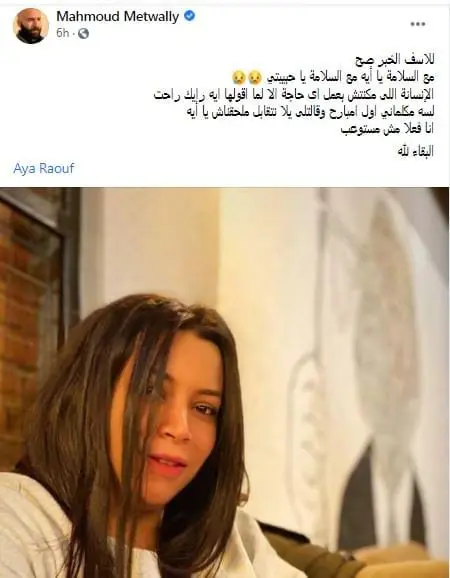Click the line starting 'الإنسانة اللى مكنتش'
450x578 pixels.
(294, 95)
